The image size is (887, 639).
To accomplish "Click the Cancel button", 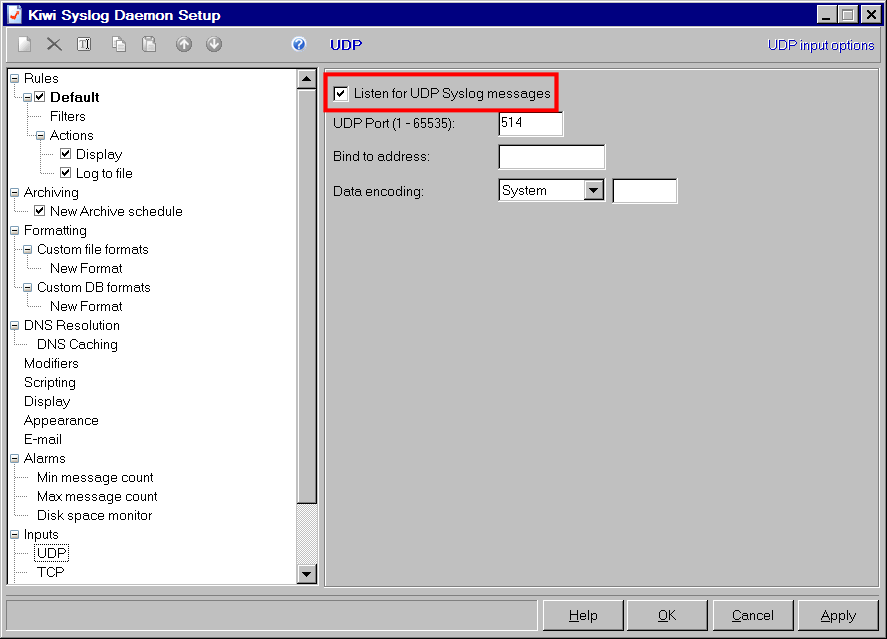I will [752, 615].
